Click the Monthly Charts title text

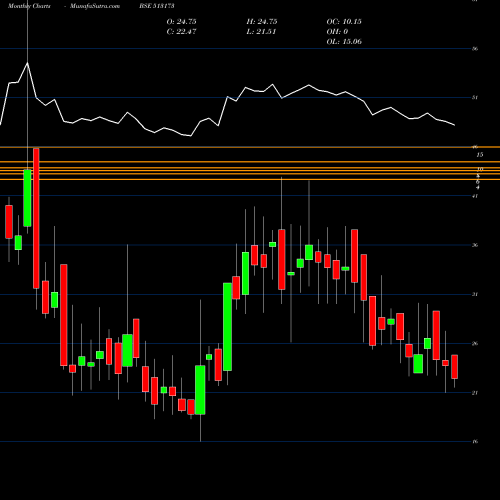29,6
